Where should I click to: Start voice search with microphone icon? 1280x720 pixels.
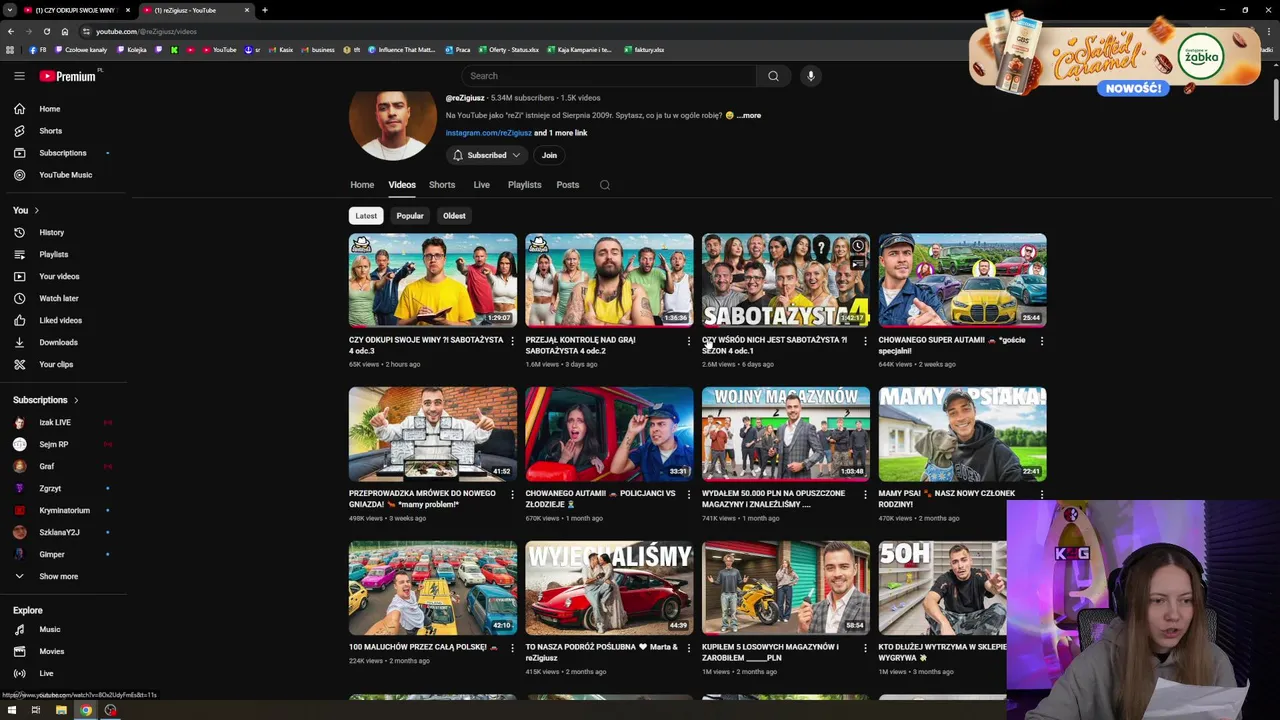click(x=811, y=76)
